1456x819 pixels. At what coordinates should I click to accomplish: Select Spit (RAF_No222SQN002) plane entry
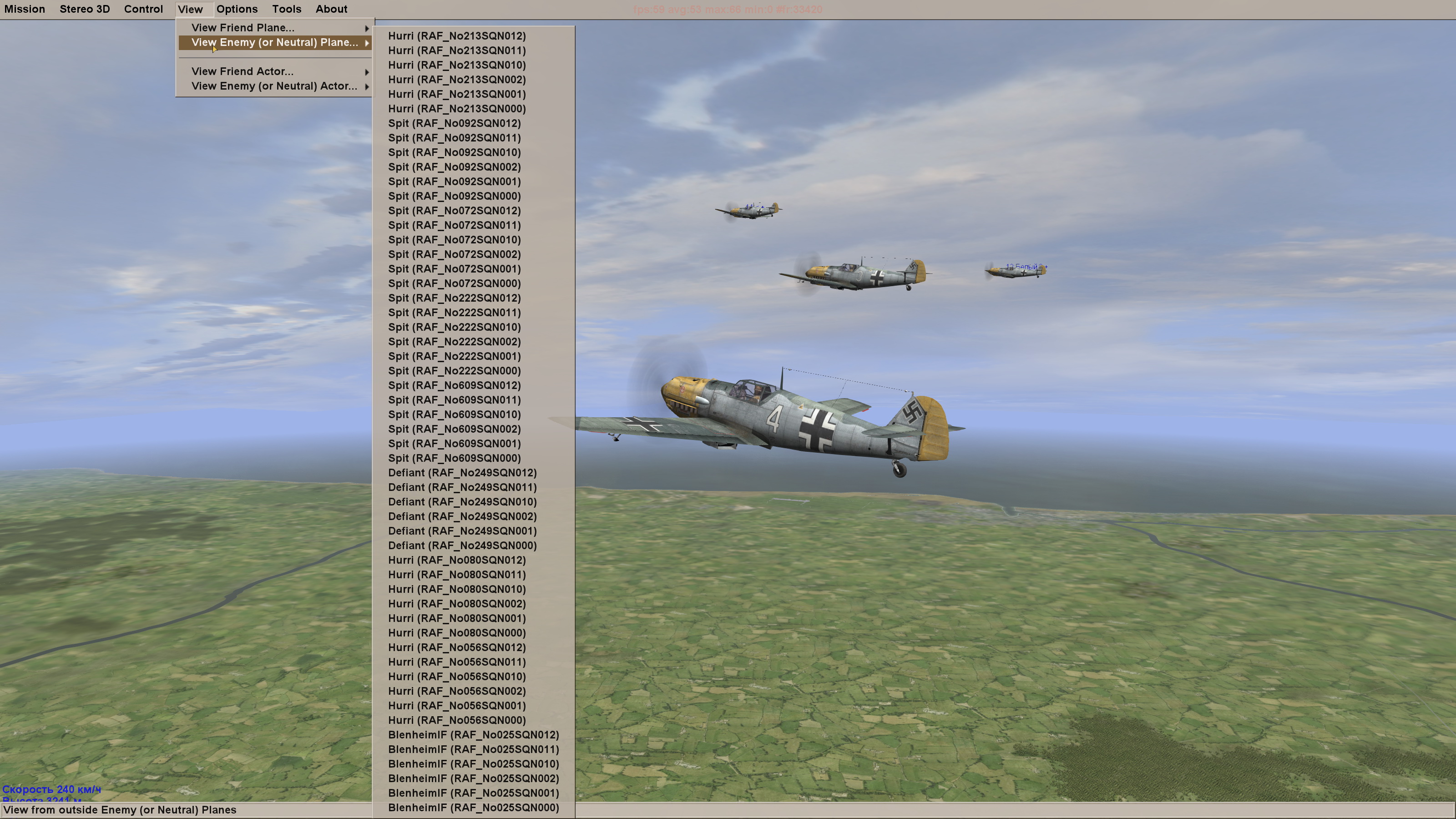(455, 341)
